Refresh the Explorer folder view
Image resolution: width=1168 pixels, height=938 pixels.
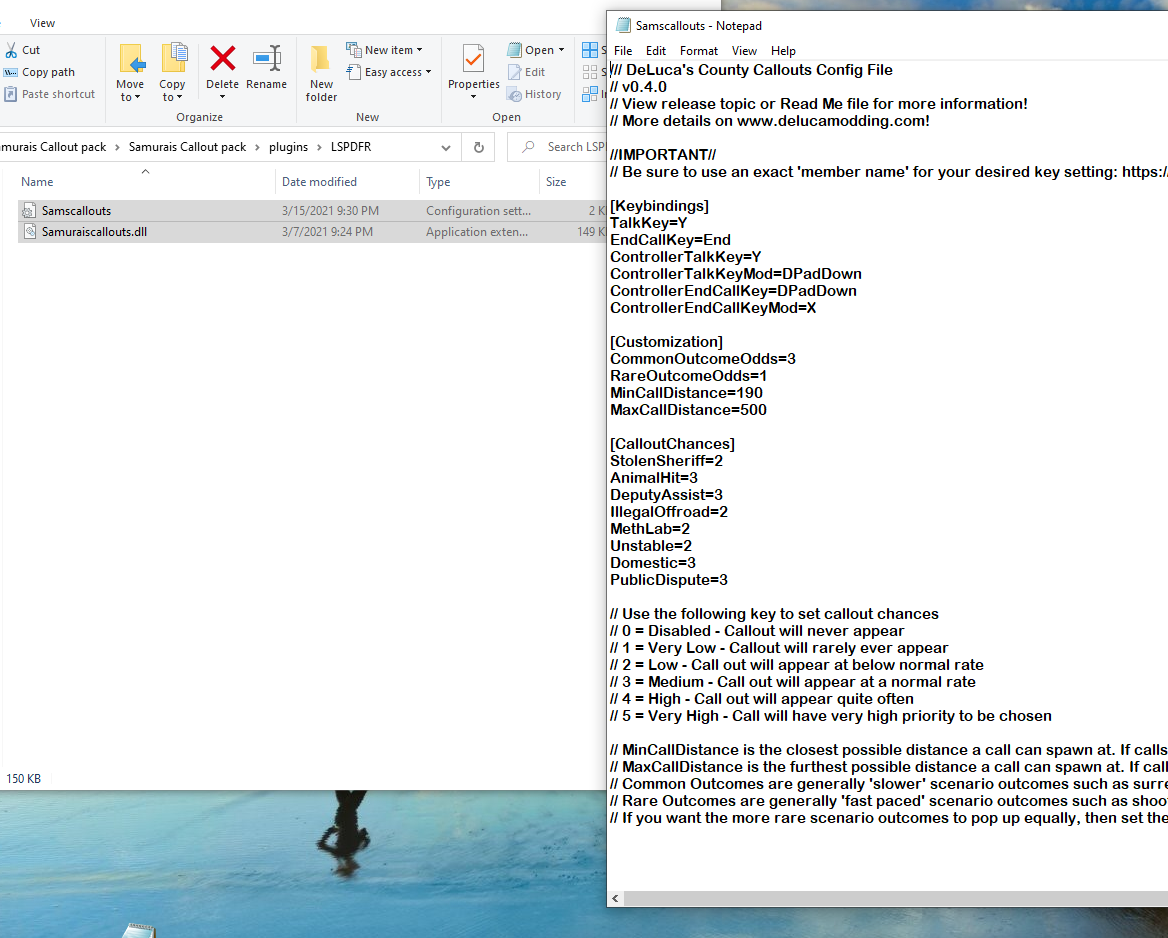[479, 148]
